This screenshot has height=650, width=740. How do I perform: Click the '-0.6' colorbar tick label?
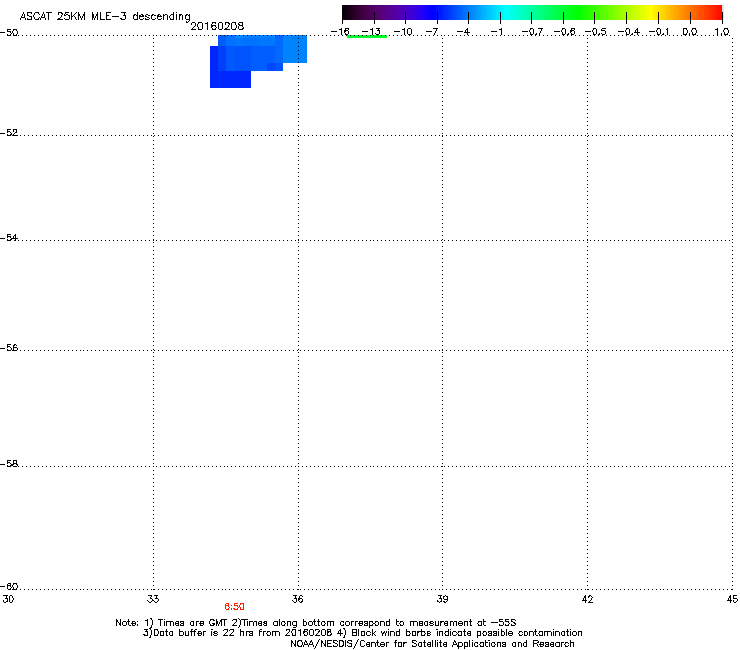pos(564,32)
